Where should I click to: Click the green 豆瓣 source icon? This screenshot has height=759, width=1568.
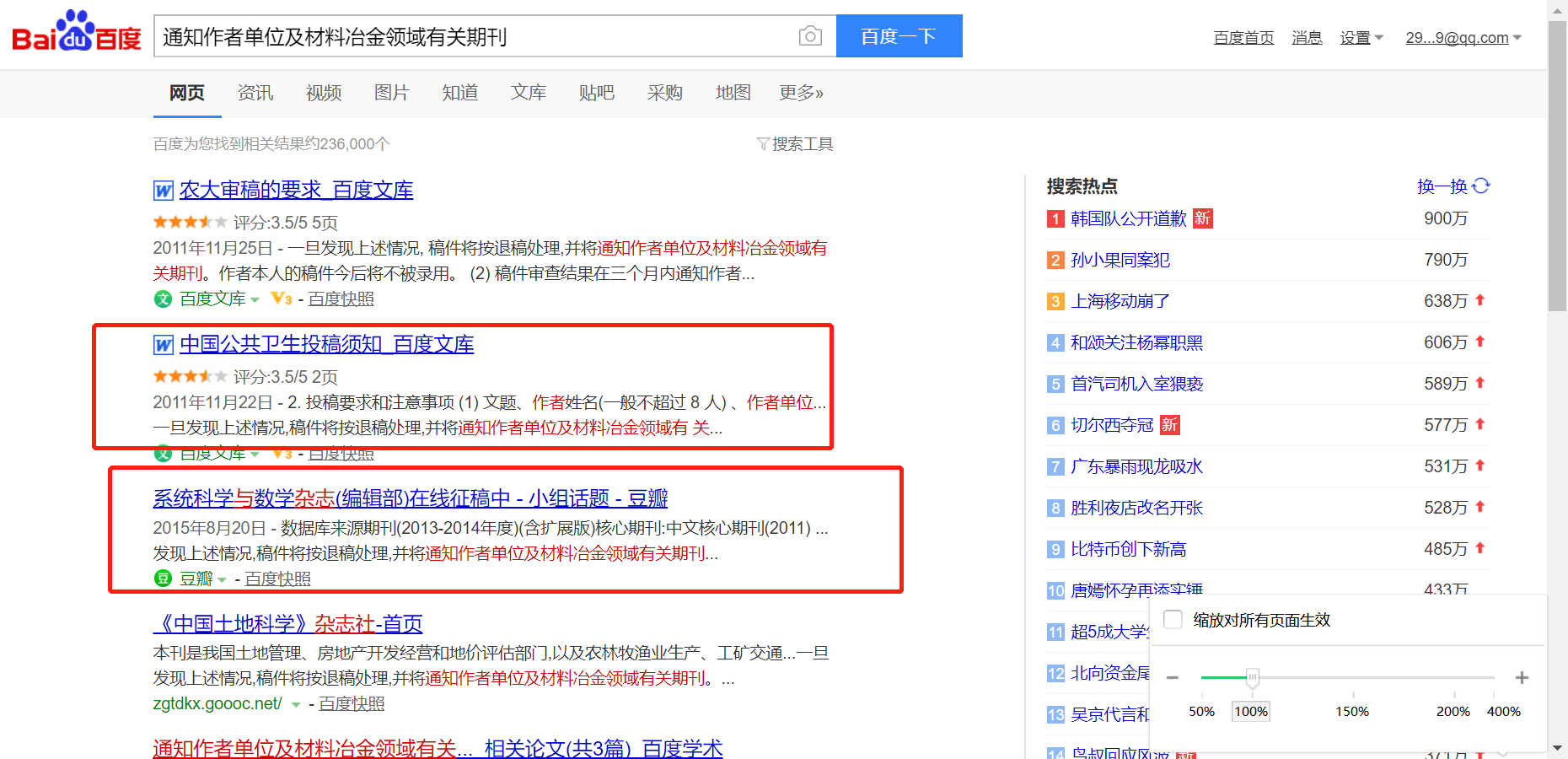tap(163, 579)
